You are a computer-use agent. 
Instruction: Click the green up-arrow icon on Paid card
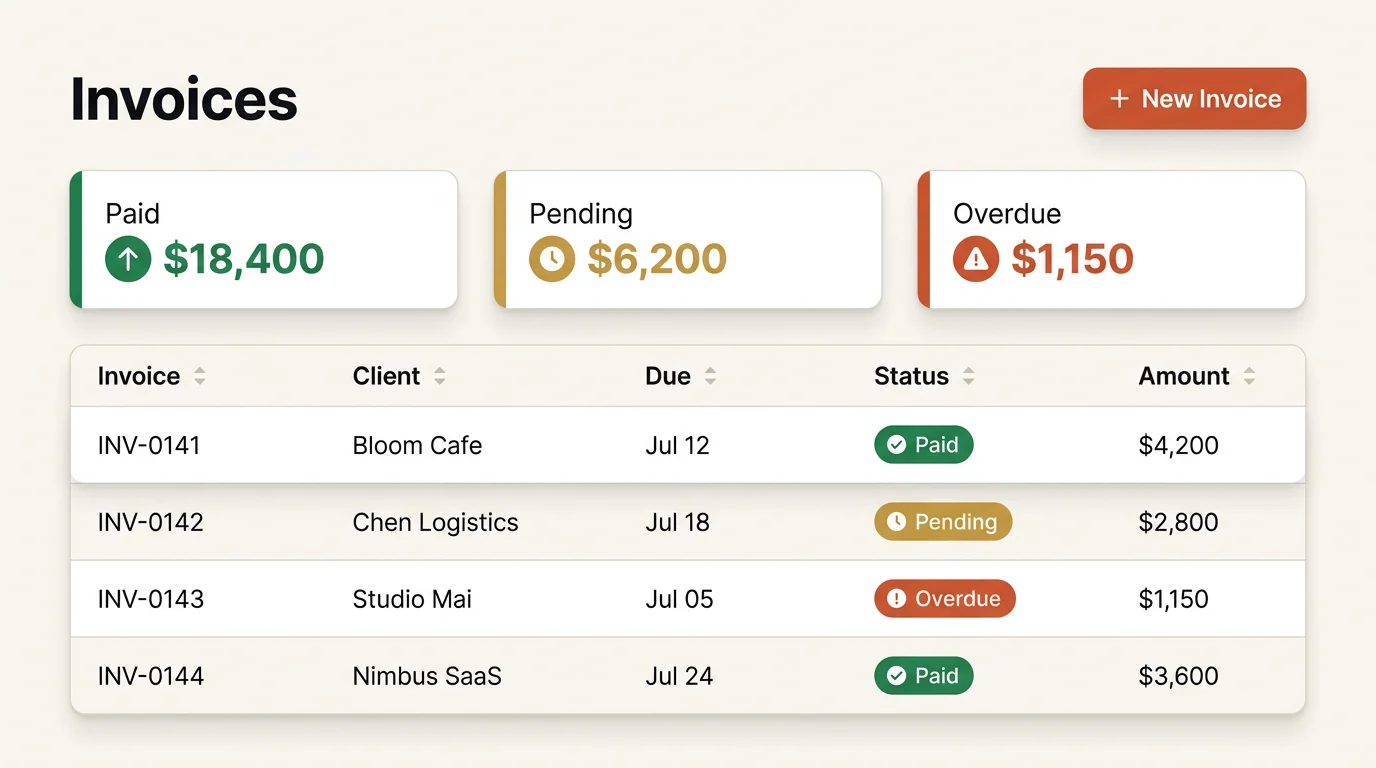click(128, 259)
